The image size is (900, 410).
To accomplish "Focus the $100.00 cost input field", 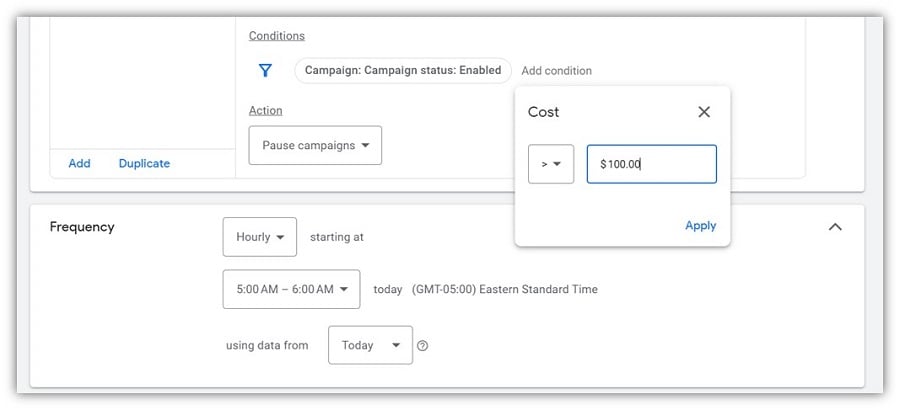I will point(651,164).
